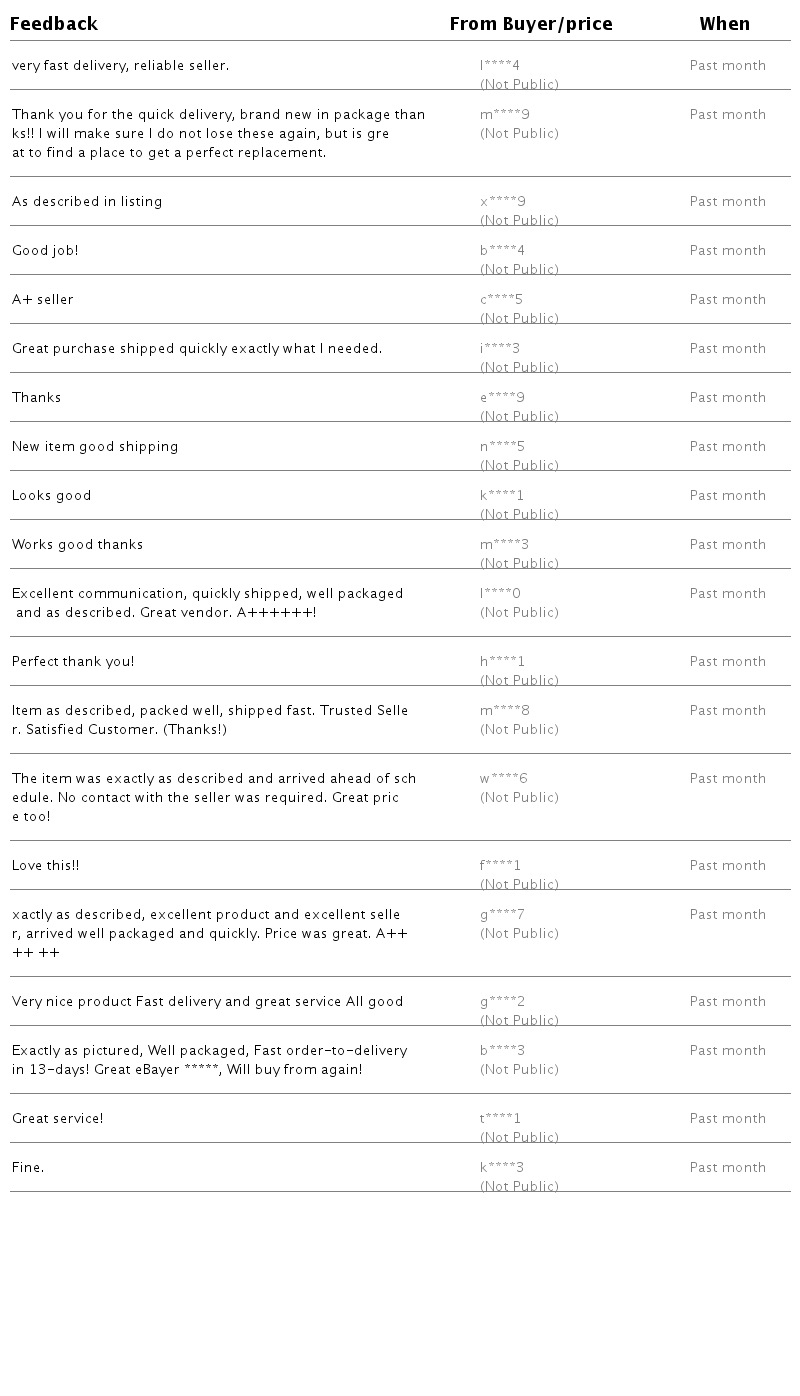Open buyer t****1 username link
800x1396 pixels.
[x=500, y=1119]
